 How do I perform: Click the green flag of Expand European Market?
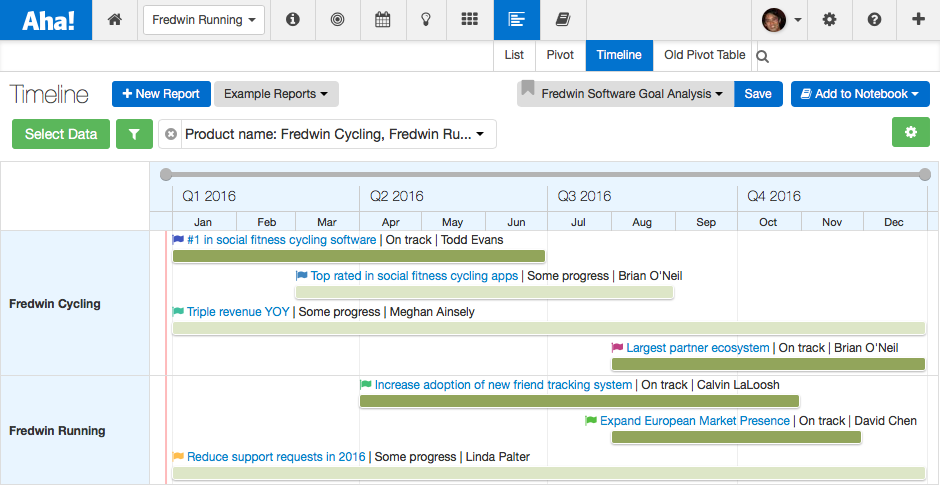point(591,421)
